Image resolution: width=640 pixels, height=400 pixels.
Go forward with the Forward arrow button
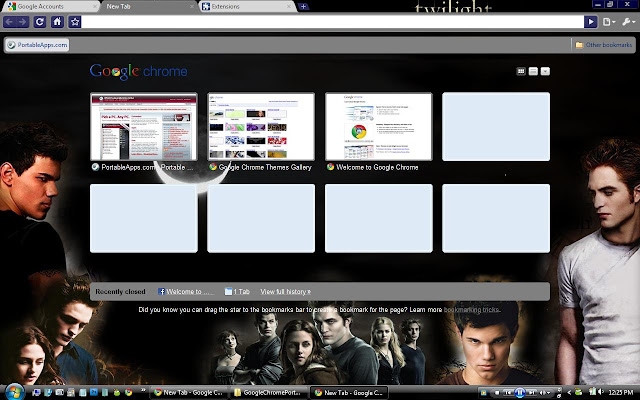point(23,22)
